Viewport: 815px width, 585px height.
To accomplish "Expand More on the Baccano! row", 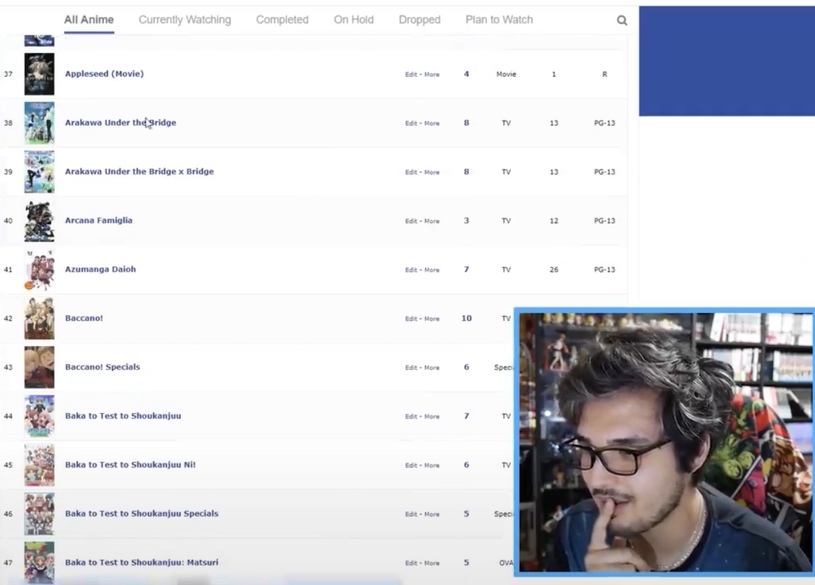I will (x=432, y=319).
